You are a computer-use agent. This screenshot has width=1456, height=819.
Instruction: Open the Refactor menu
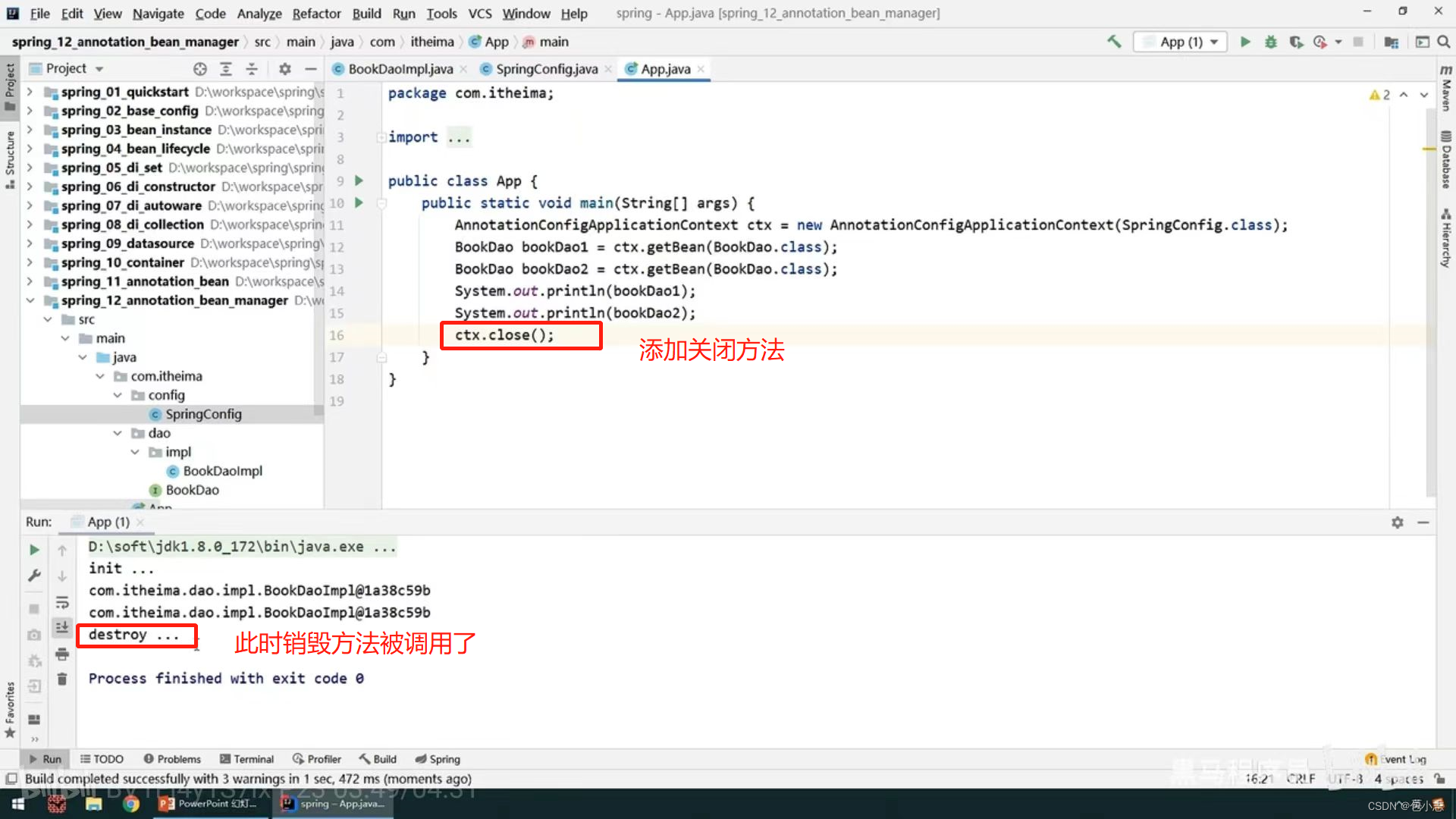tap(316, 14)
